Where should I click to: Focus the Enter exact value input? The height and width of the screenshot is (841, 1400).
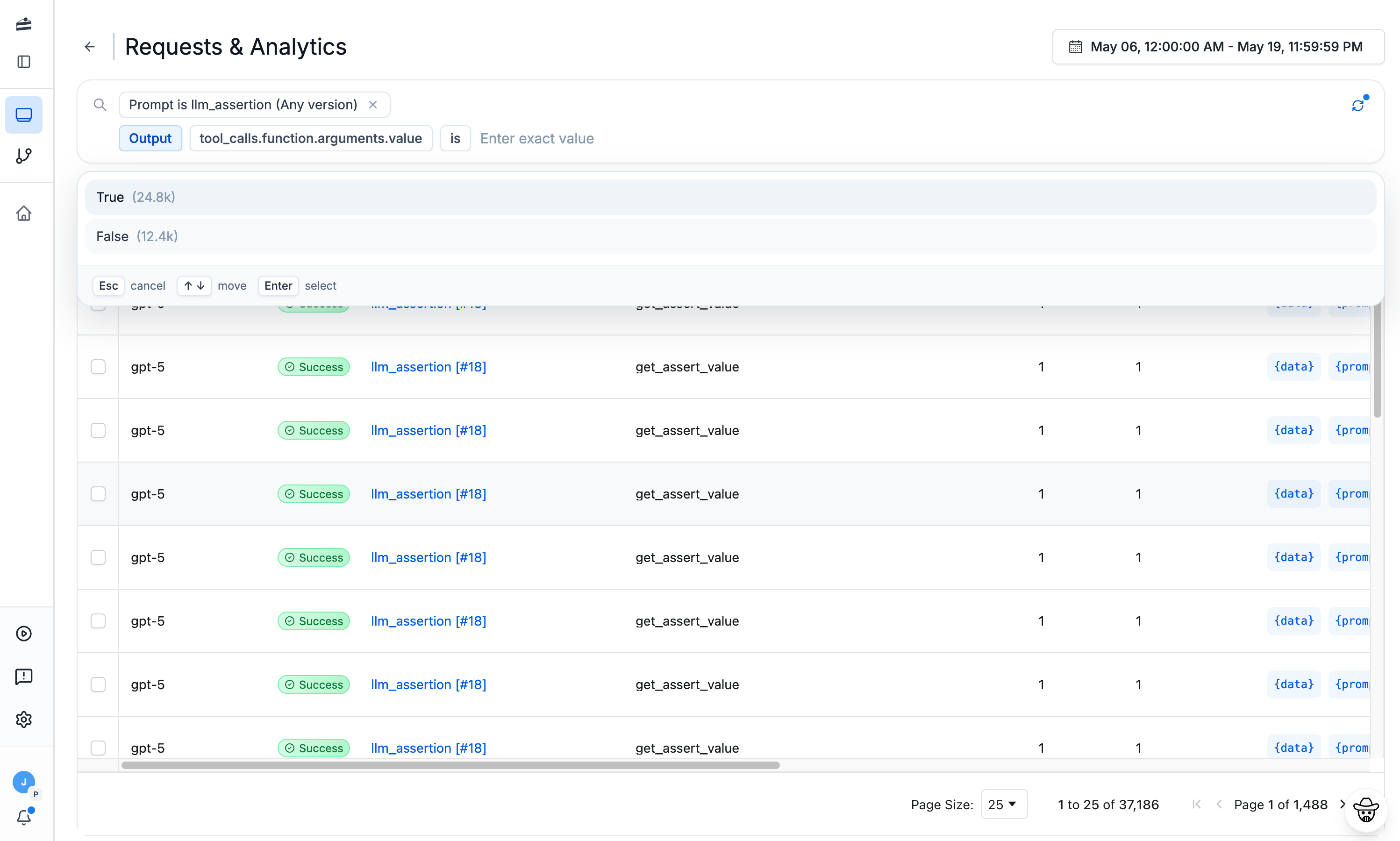click(x=537, y=139)
